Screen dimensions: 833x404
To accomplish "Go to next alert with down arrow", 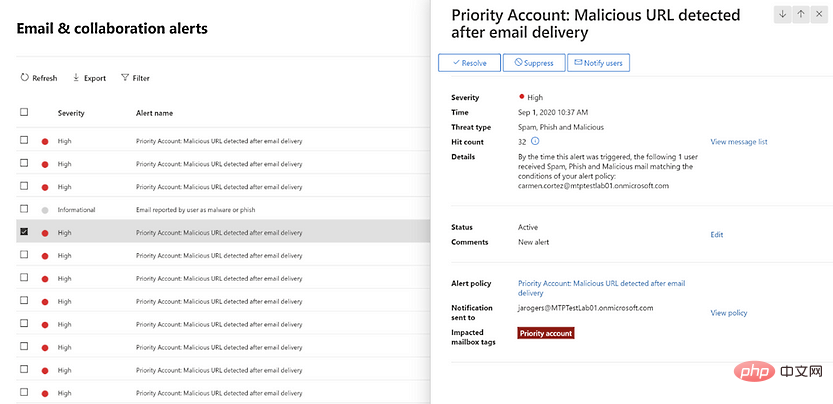I will pyautogui.click(x=783, y=14).
